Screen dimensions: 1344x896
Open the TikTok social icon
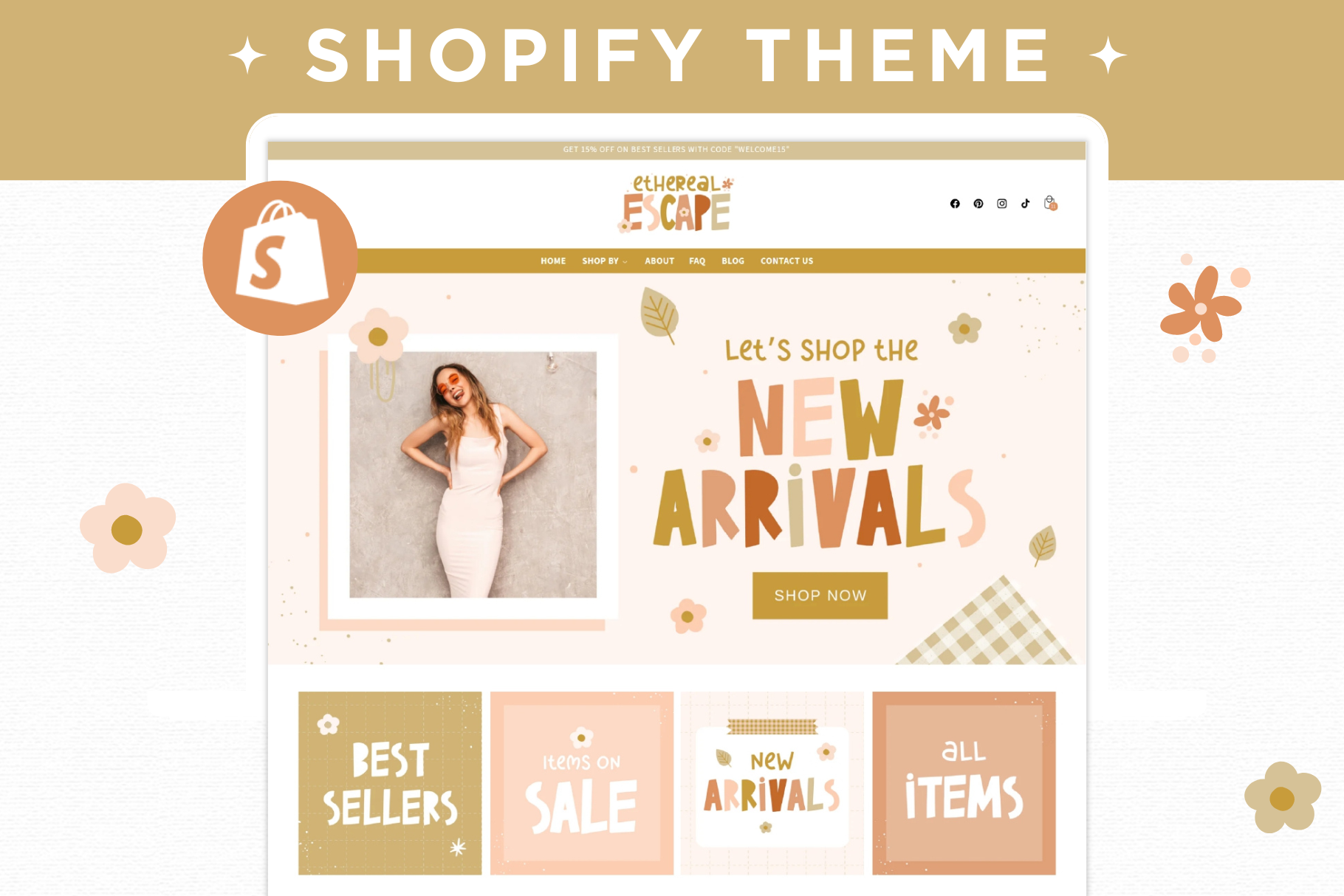click(1026, 204)
